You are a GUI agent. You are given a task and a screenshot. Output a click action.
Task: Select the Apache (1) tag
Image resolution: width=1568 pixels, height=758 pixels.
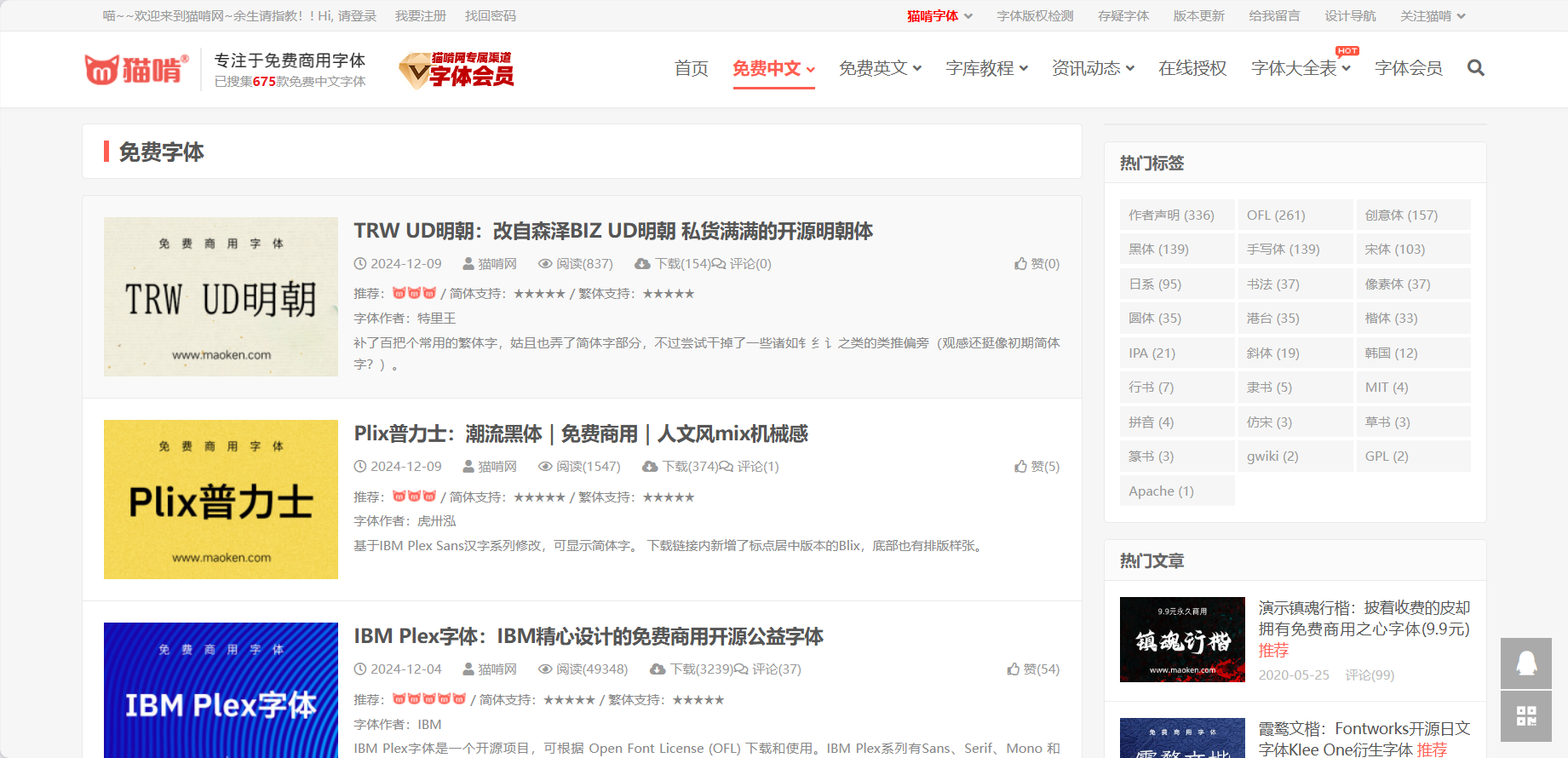(x=1177, y=491)
